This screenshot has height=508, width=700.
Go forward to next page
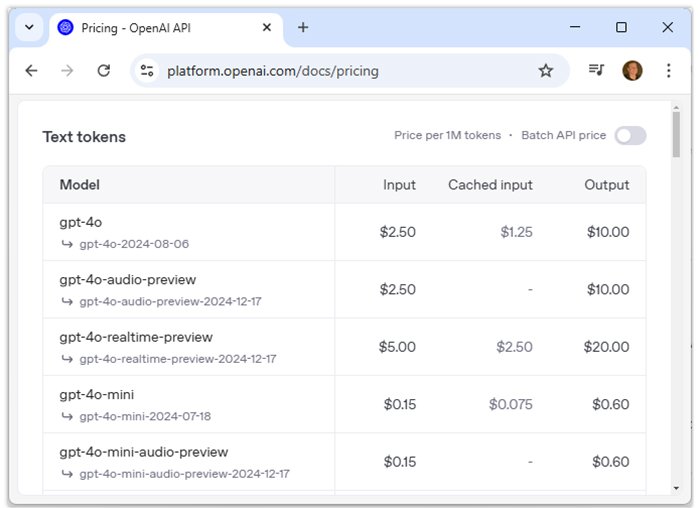pyautogui.click(x=67, y=71)
